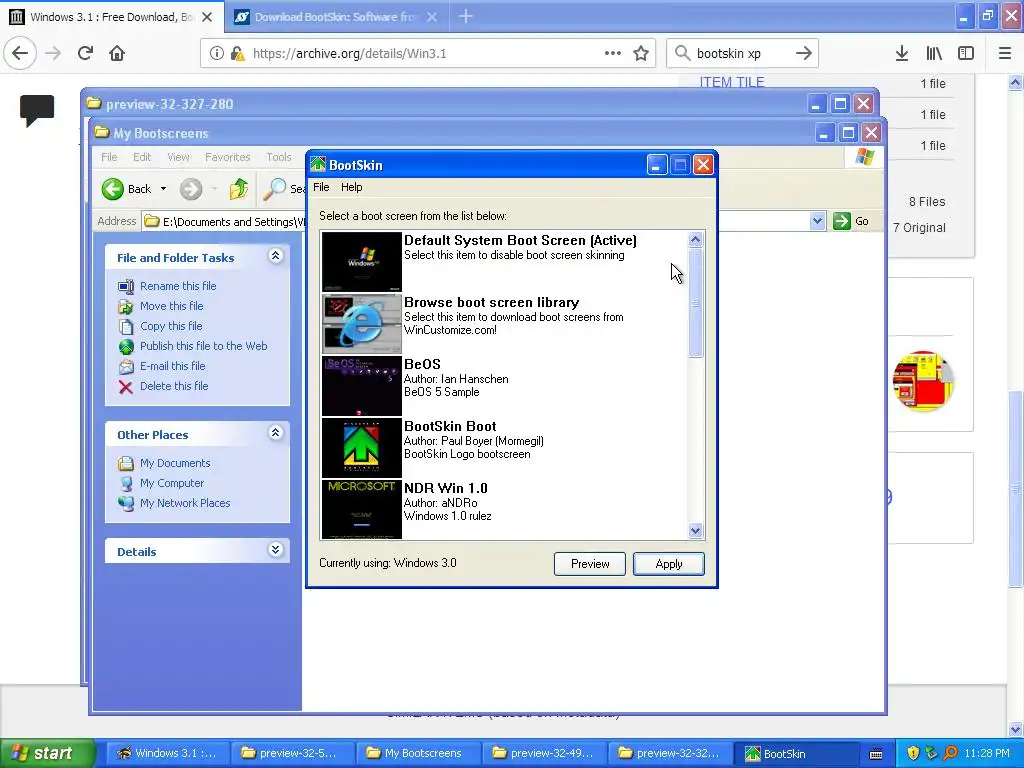This screenshot has height=768, width=1024.
Task: Switch to Download BootSkin browser tab
Action: click(x=336, y=17)
